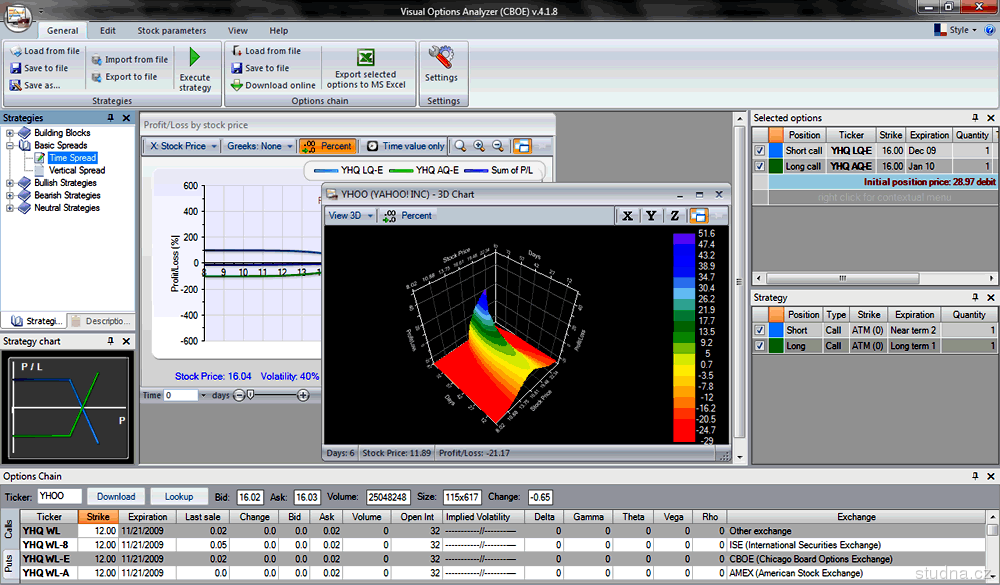Open Settings tools icon in ribbon
This screenshot has height=585, width=1000.
[441, 56]
